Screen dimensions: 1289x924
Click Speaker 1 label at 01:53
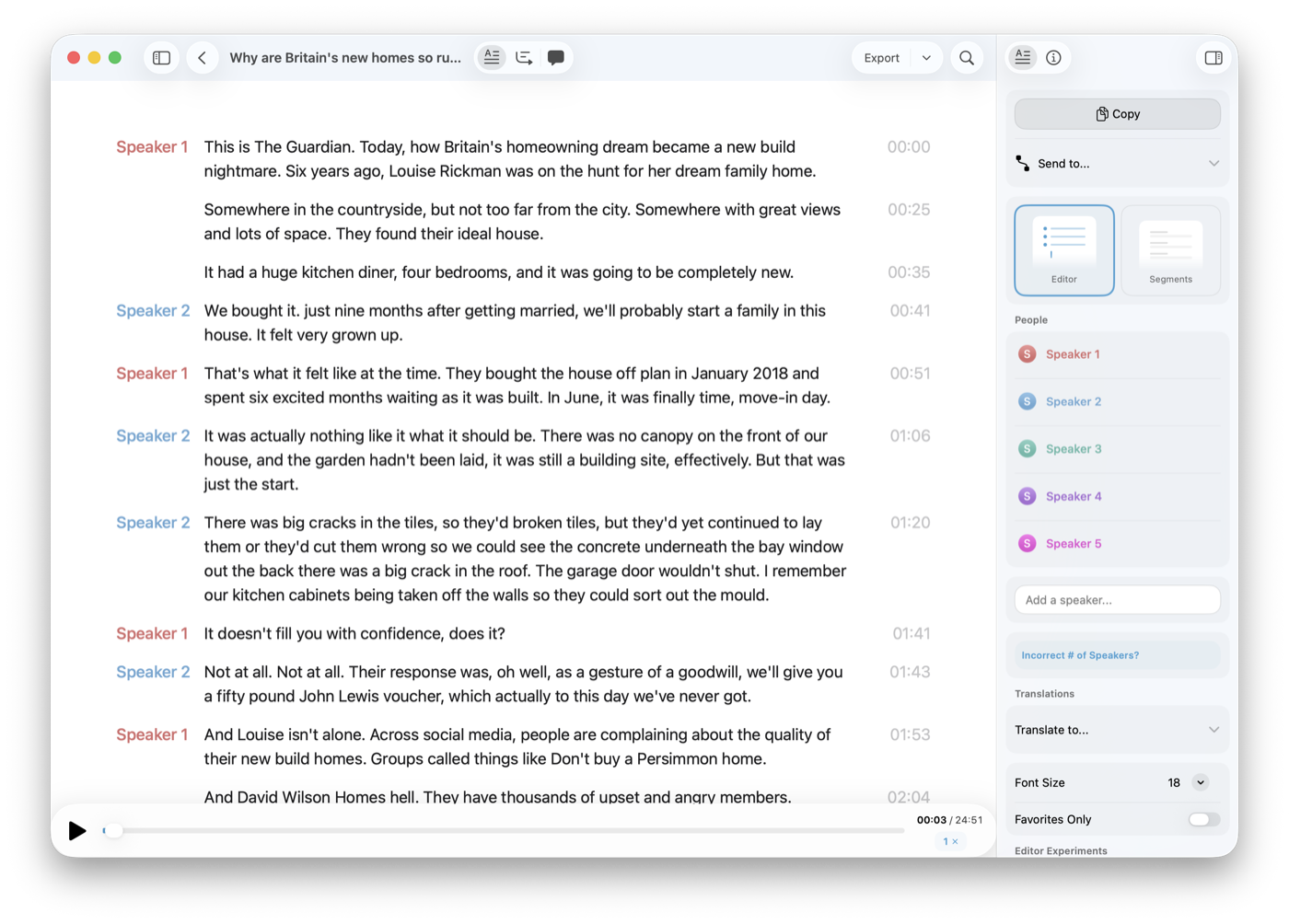[152, 735]
